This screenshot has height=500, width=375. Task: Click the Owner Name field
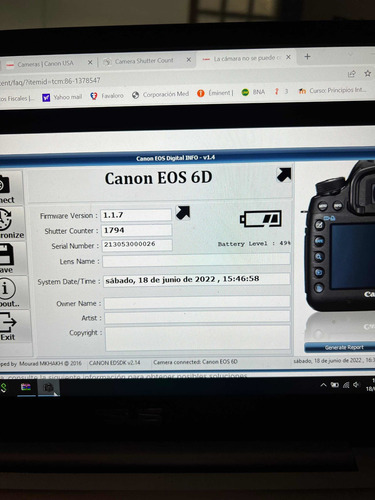point(197,303)
